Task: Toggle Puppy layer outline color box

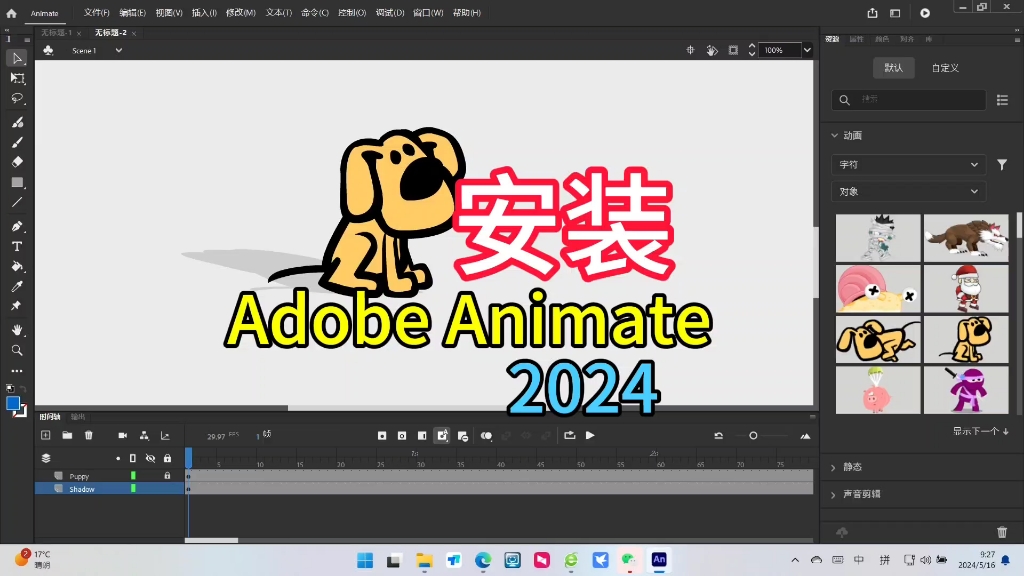Action: (x=133, y=476)
